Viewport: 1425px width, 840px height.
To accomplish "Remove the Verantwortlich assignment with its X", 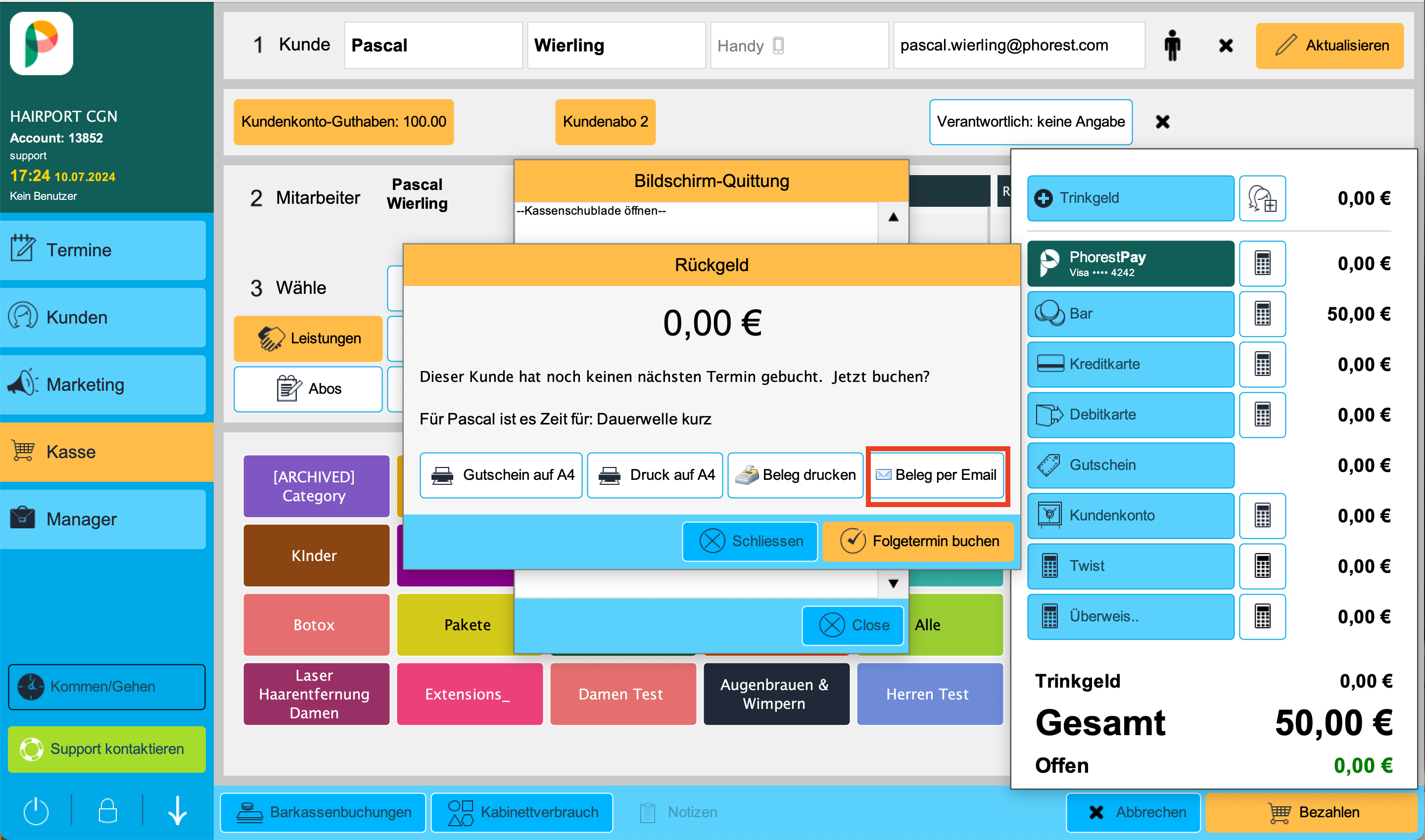I will (1162, 122).
